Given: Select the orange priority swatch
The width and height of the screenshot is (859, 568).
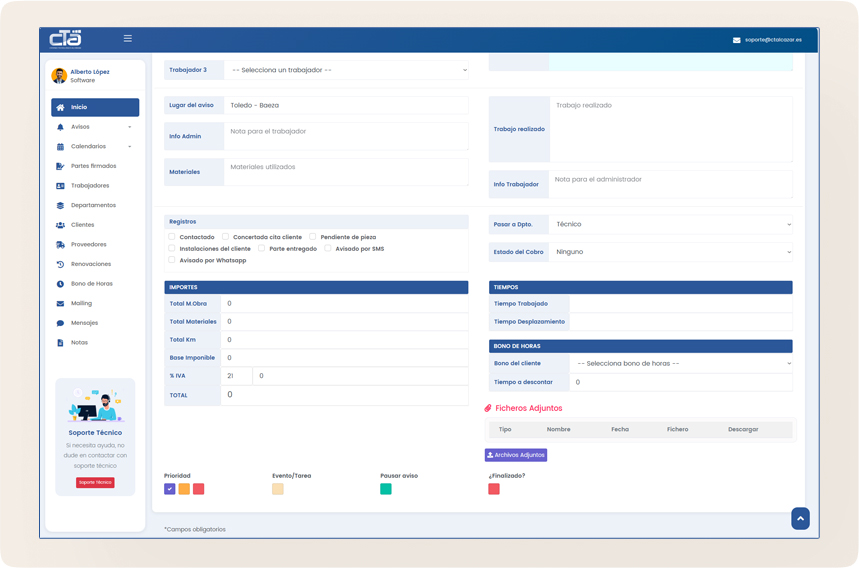Looking at the screenshot, I should (x=184, y=489).
